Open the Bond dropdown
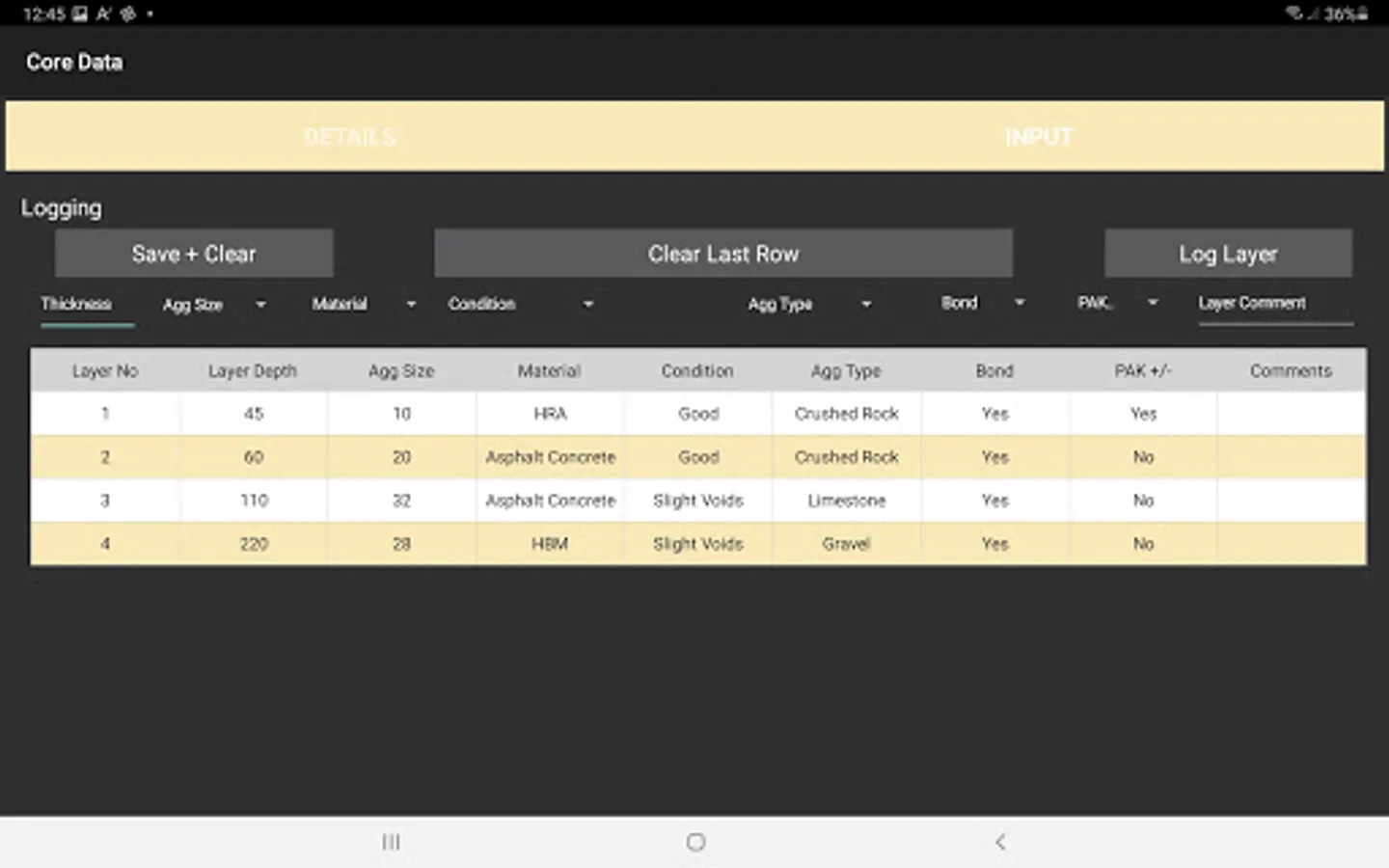 [x=982, y=304]
